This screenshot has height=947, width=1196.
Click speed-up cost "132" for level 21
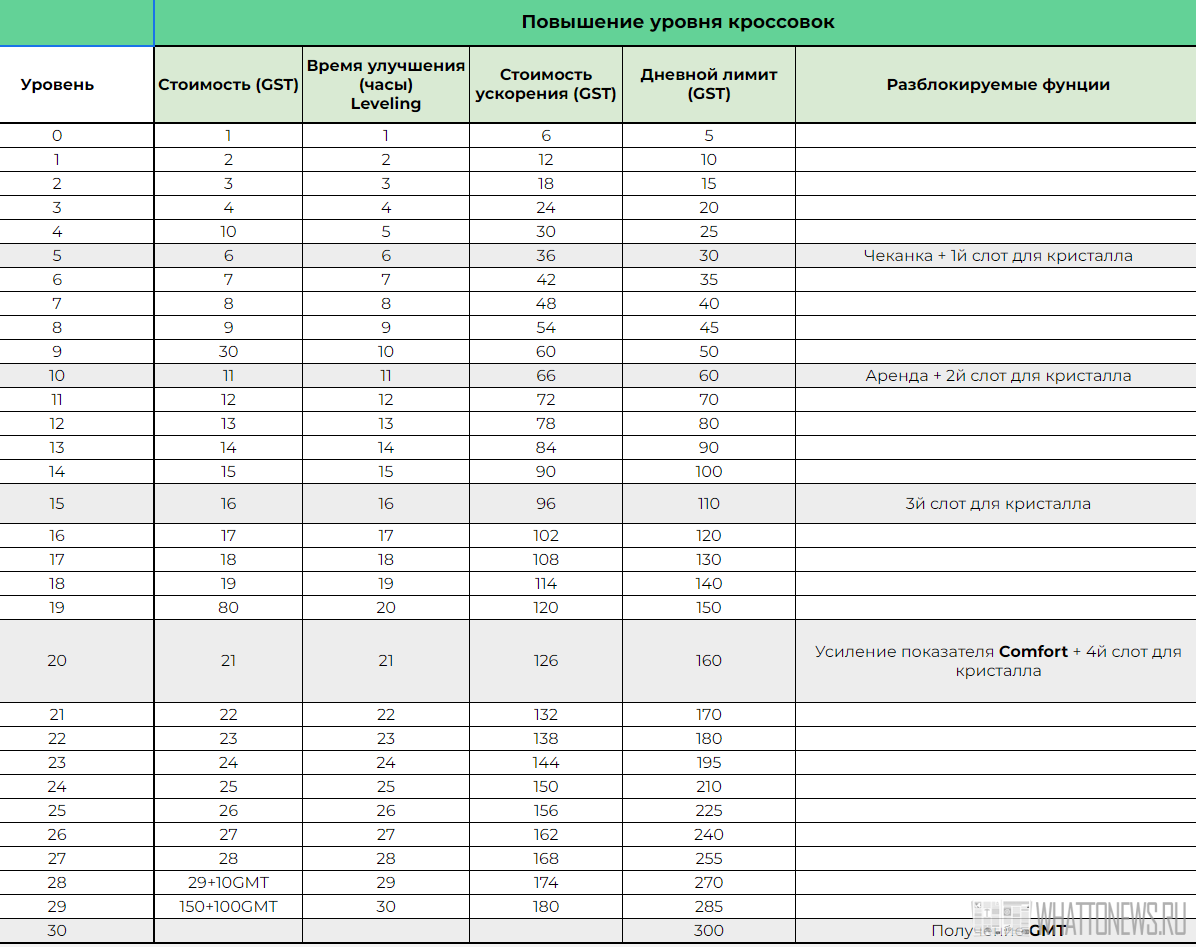pyautogui.click(x=545, y=714)
